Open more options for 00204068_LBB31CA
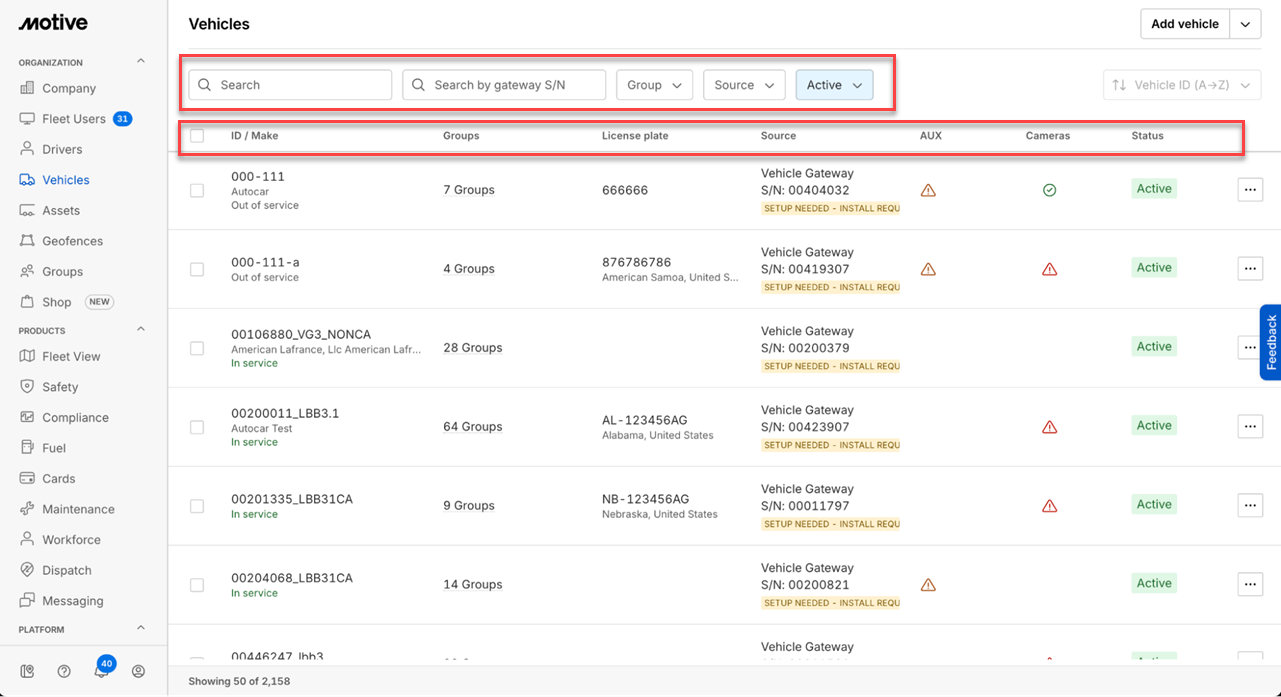 (x=1250, y=584)
